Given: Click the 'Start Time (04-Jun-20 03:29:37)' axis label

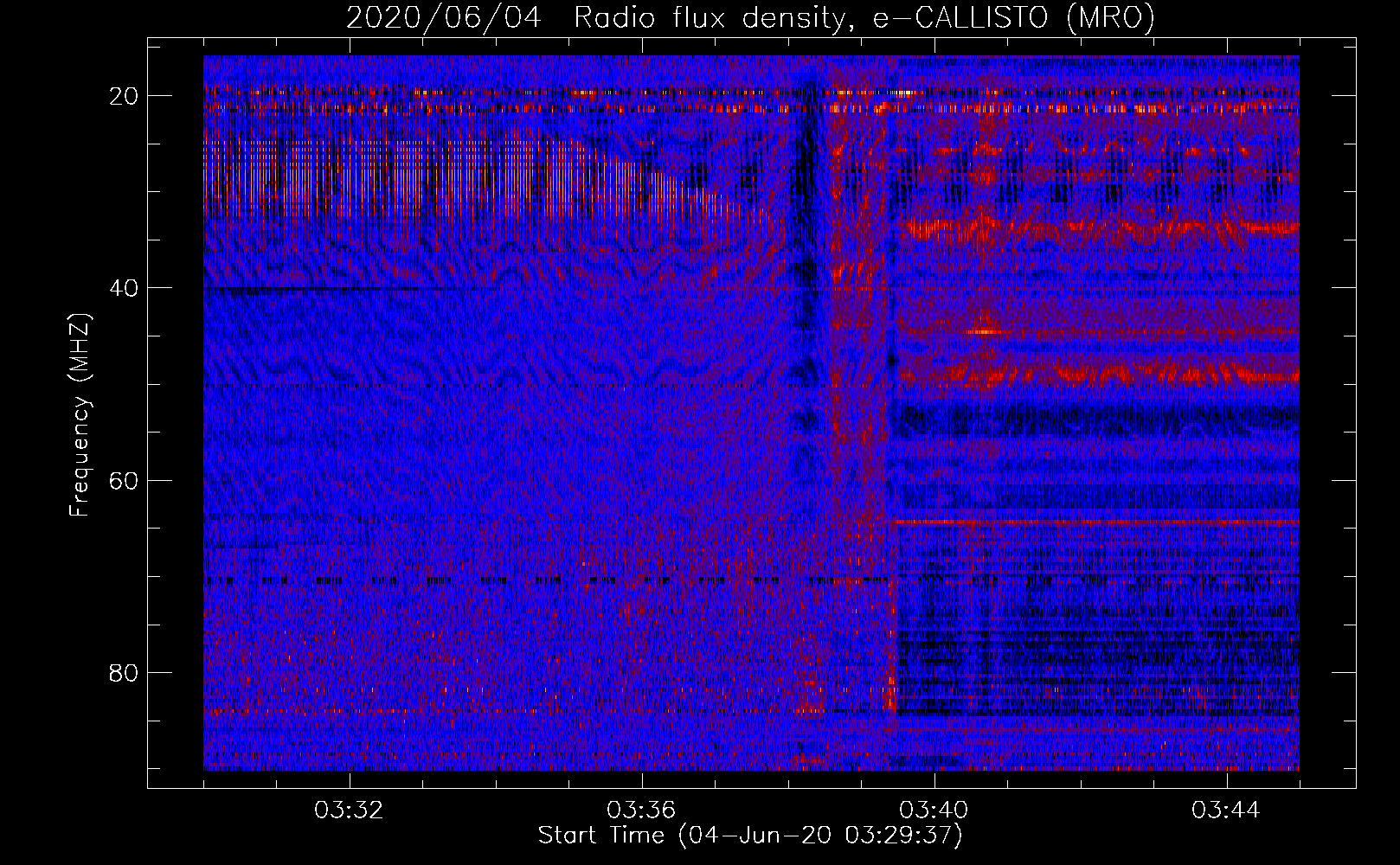Looking at the screenshot, I should click(x=750, y=836).
